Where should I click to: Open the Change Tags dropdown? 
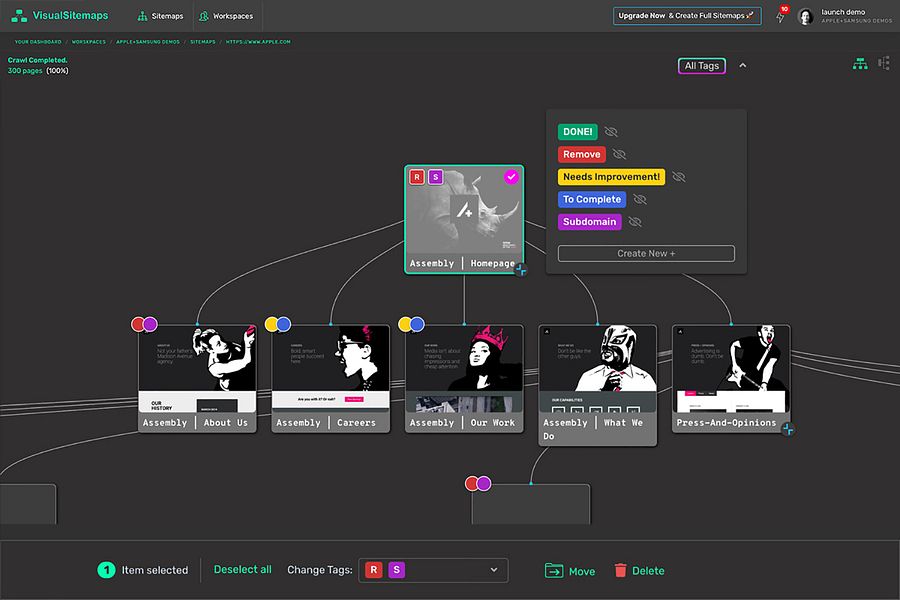point(493,570)
